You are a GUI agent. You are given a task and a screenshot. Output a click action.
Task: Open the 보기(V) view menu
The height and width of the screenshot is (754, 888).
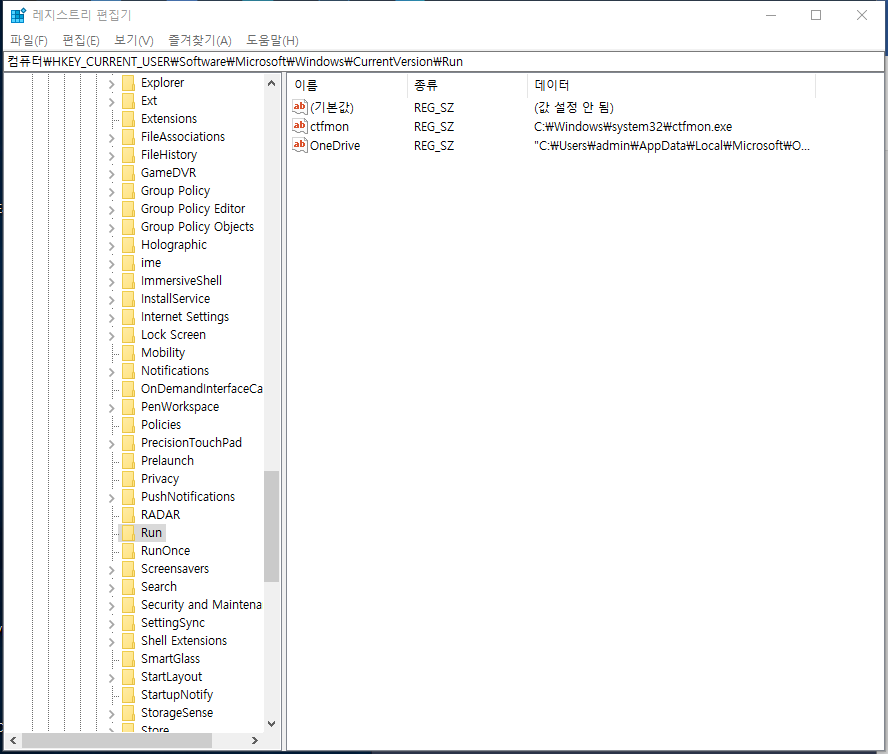click(133, 40)
